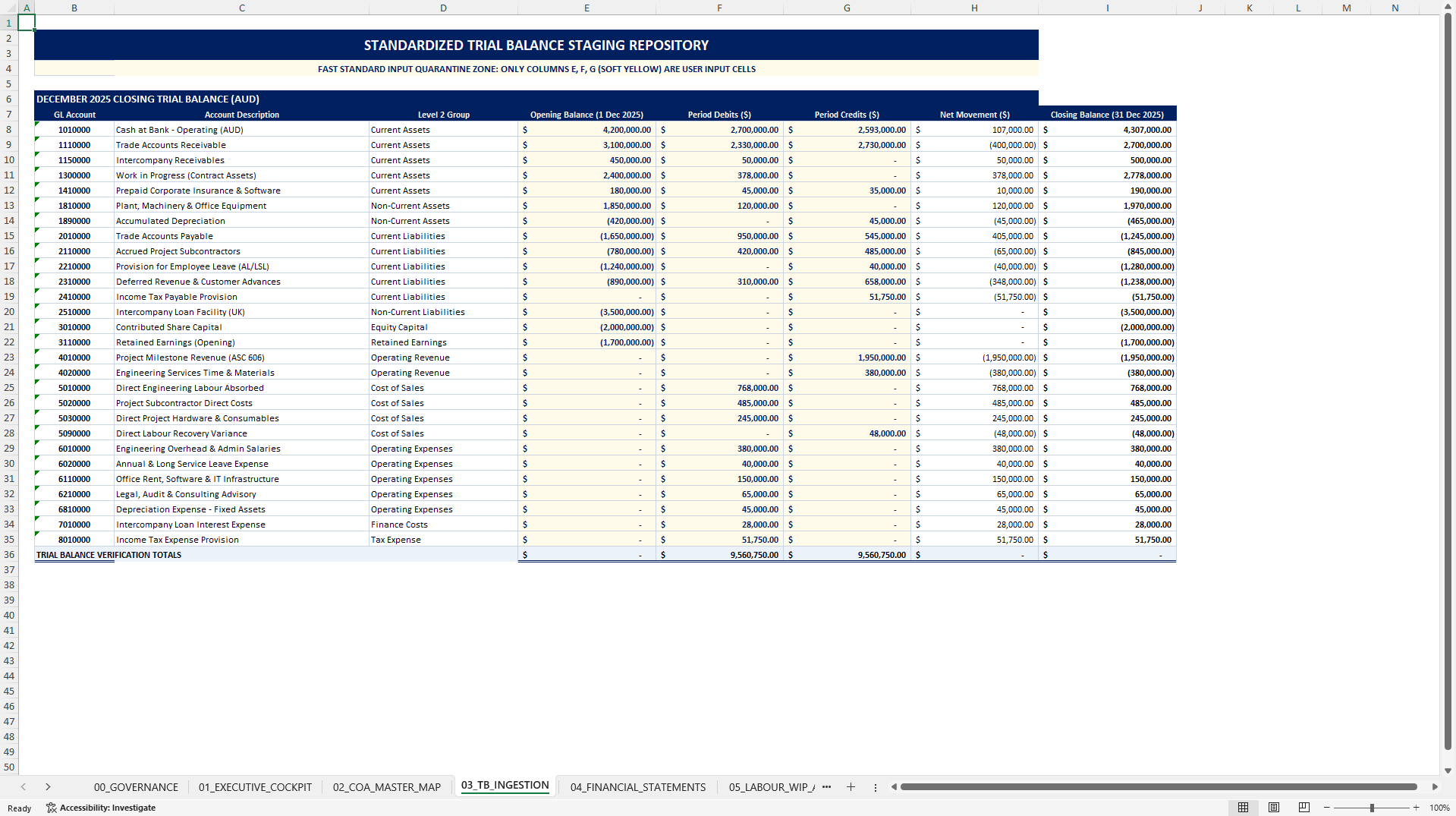This screenshot has height=816, width=1456.
Task: Add a new sheet with the plus button
Action: point(851,787)
